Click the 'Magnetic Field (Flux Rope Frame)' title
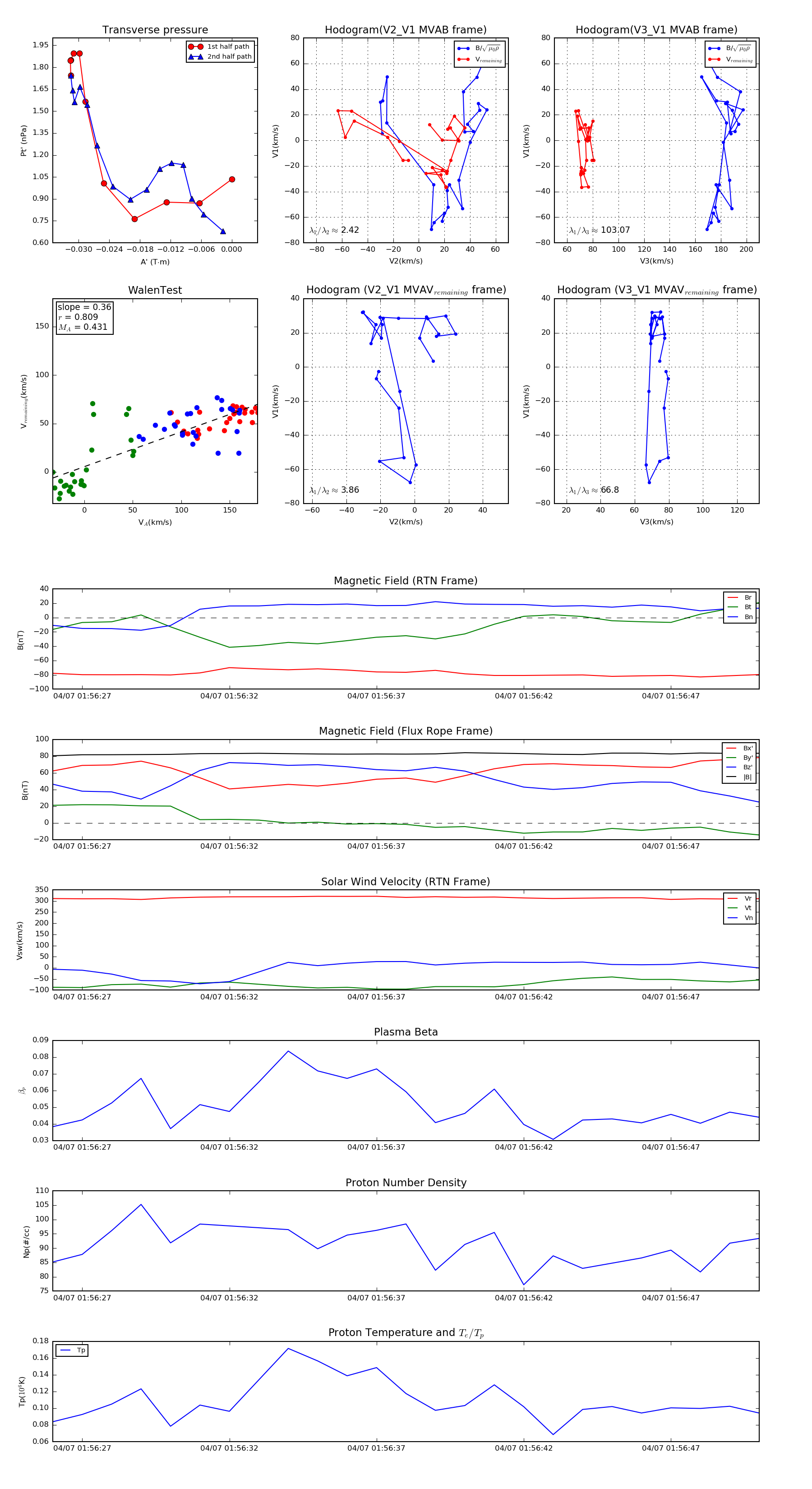The image size is (812, 1489). coord(406,731)
